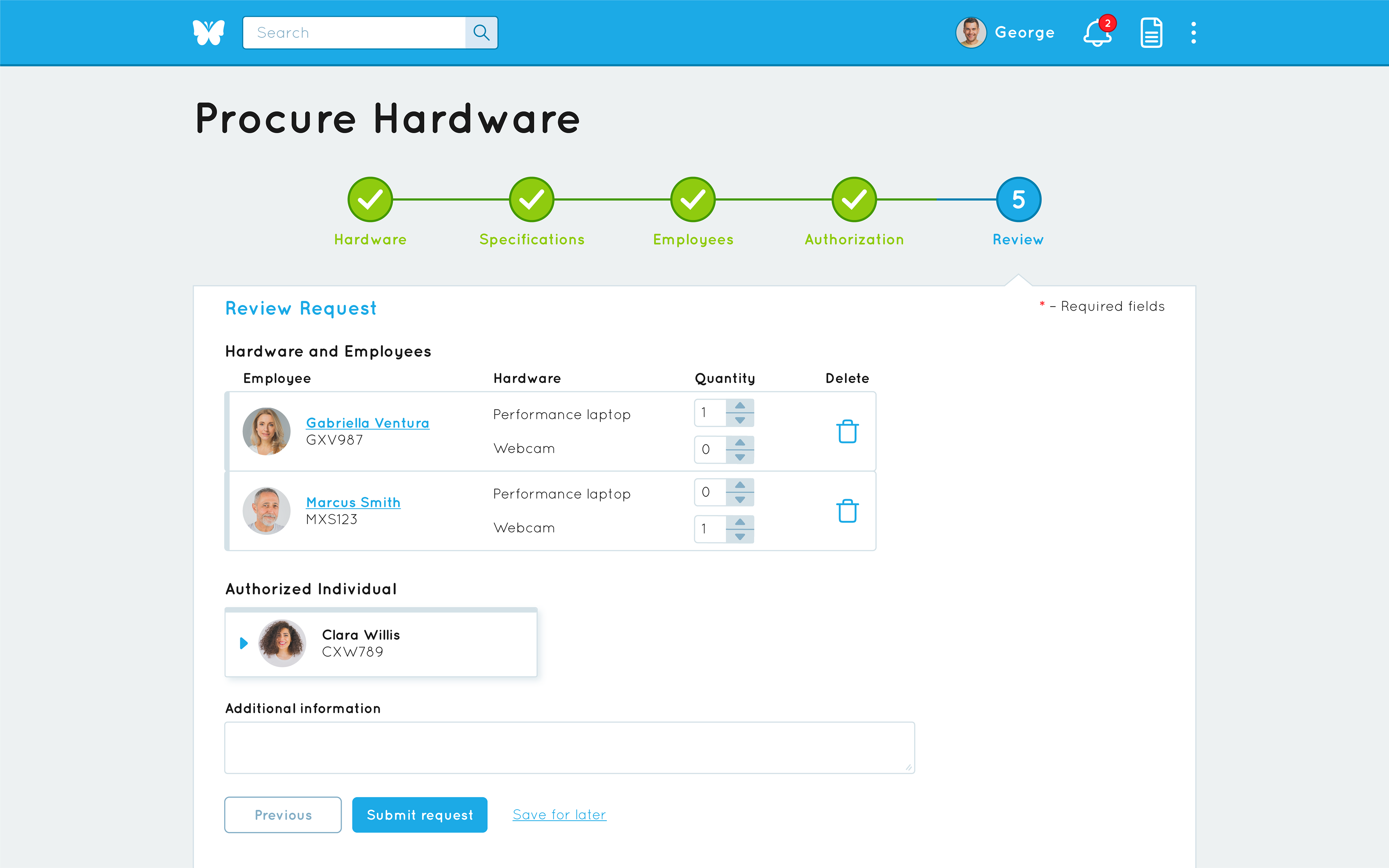1389x868 pixels.
Task: Delete Marcus Smith's row with trash icon
Action: click(x=847, y=511)
